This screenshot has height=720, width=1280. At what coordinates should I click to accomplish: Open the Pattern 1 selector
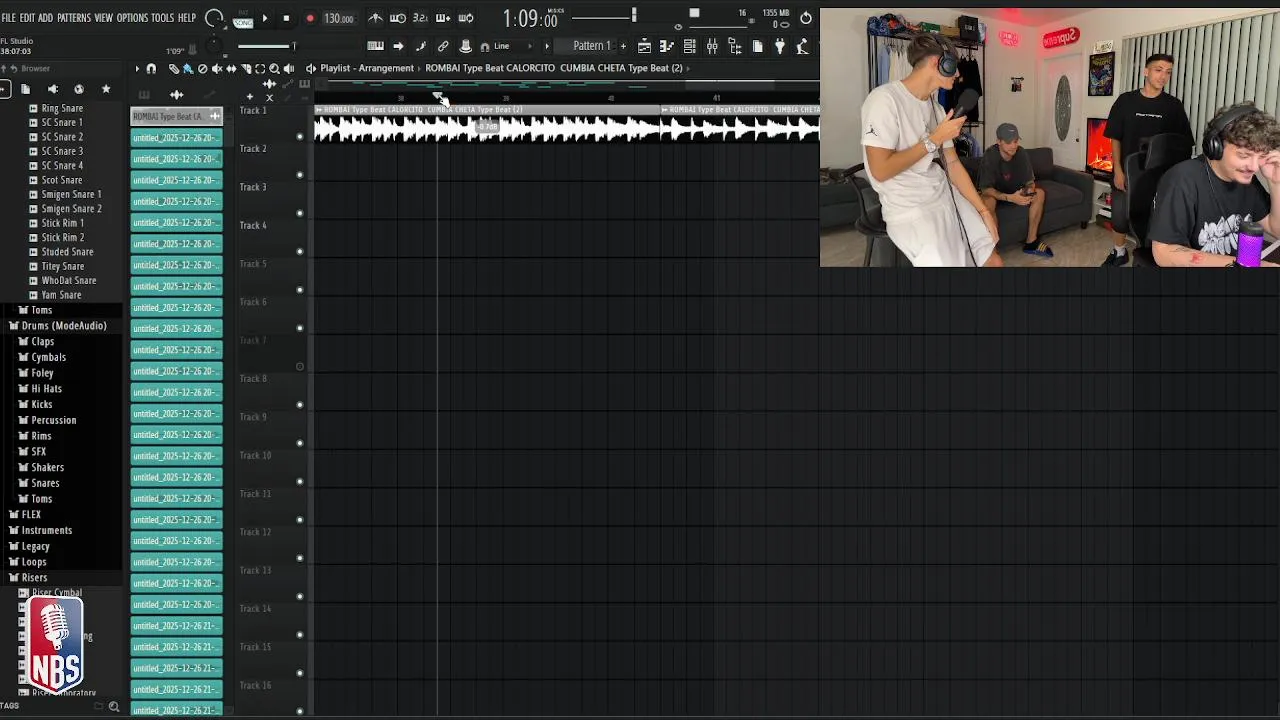click(591, 46)
